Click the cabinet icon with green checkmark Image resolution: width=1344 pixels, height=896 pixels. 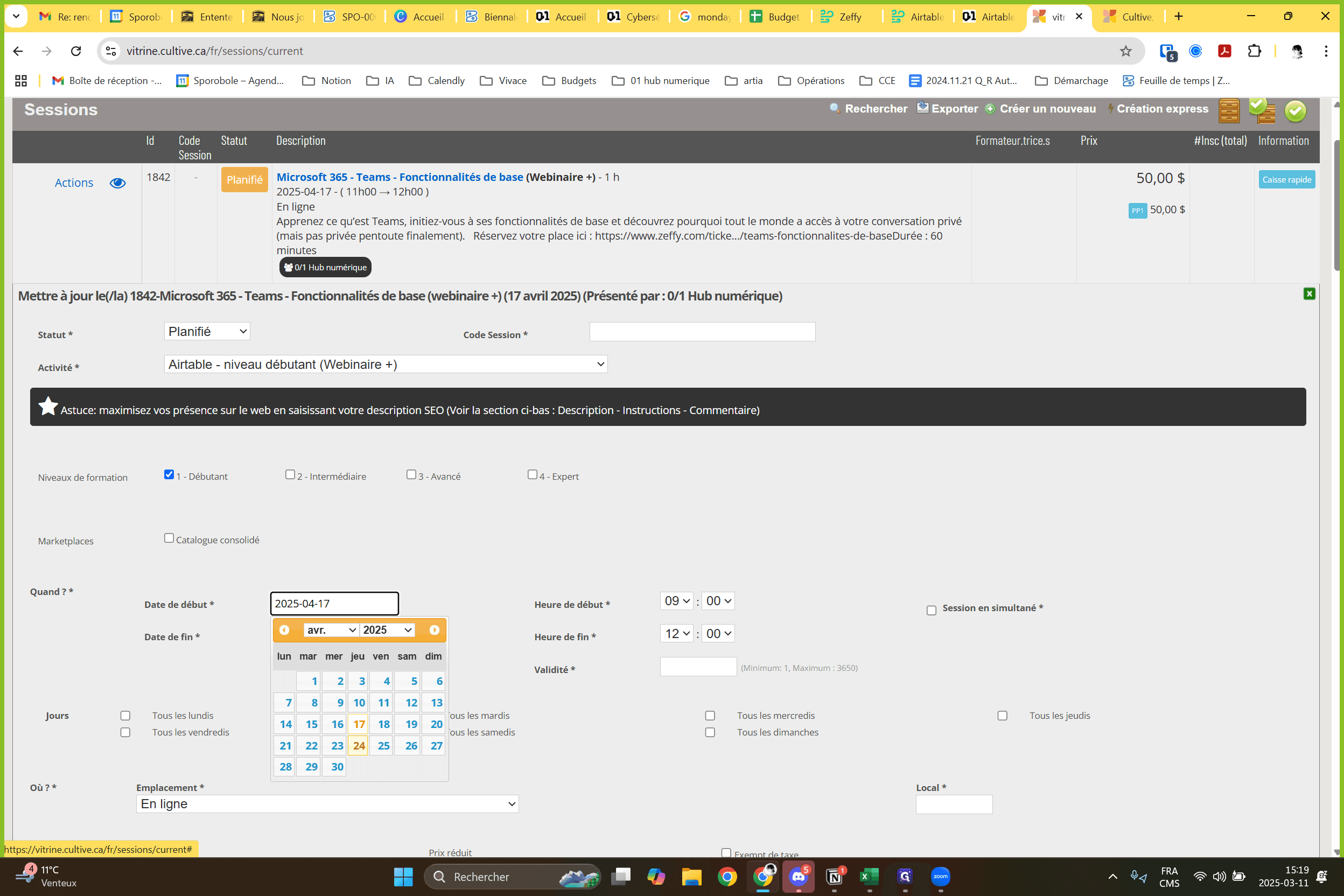click(1262, 110)
